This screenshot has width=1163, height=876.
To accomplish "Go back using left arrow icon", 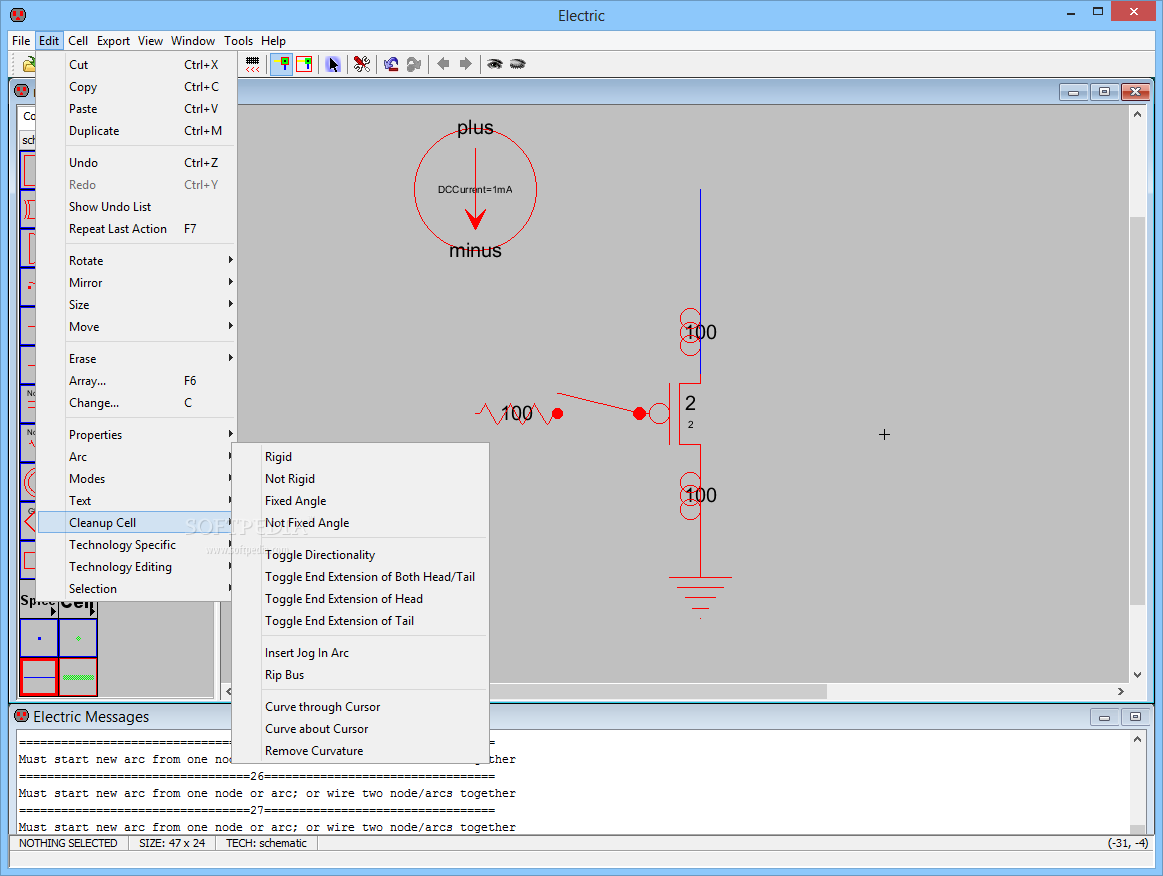I will 443,64.
